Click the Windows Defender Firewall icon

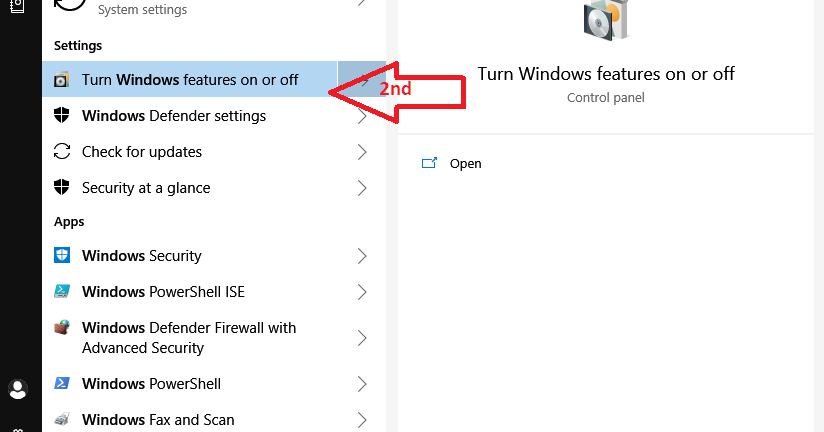(62, 327)
